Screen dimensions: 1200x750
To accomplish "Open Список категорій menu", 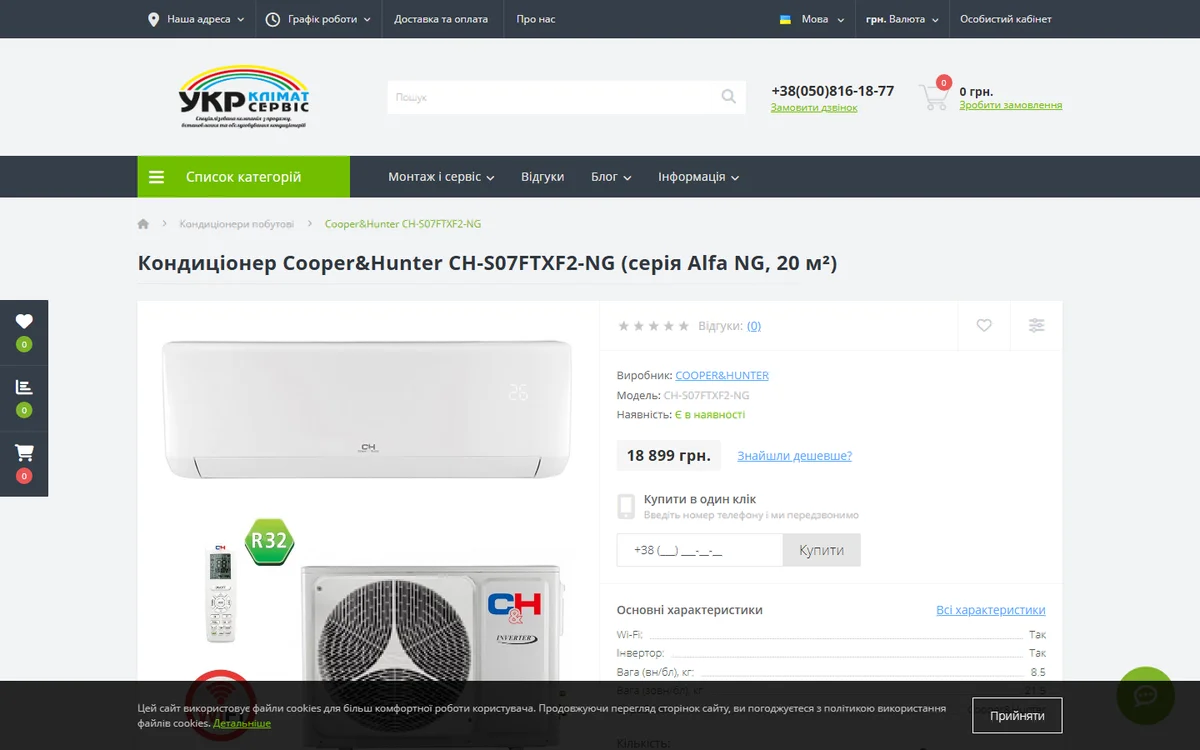I will click(243, 177).
